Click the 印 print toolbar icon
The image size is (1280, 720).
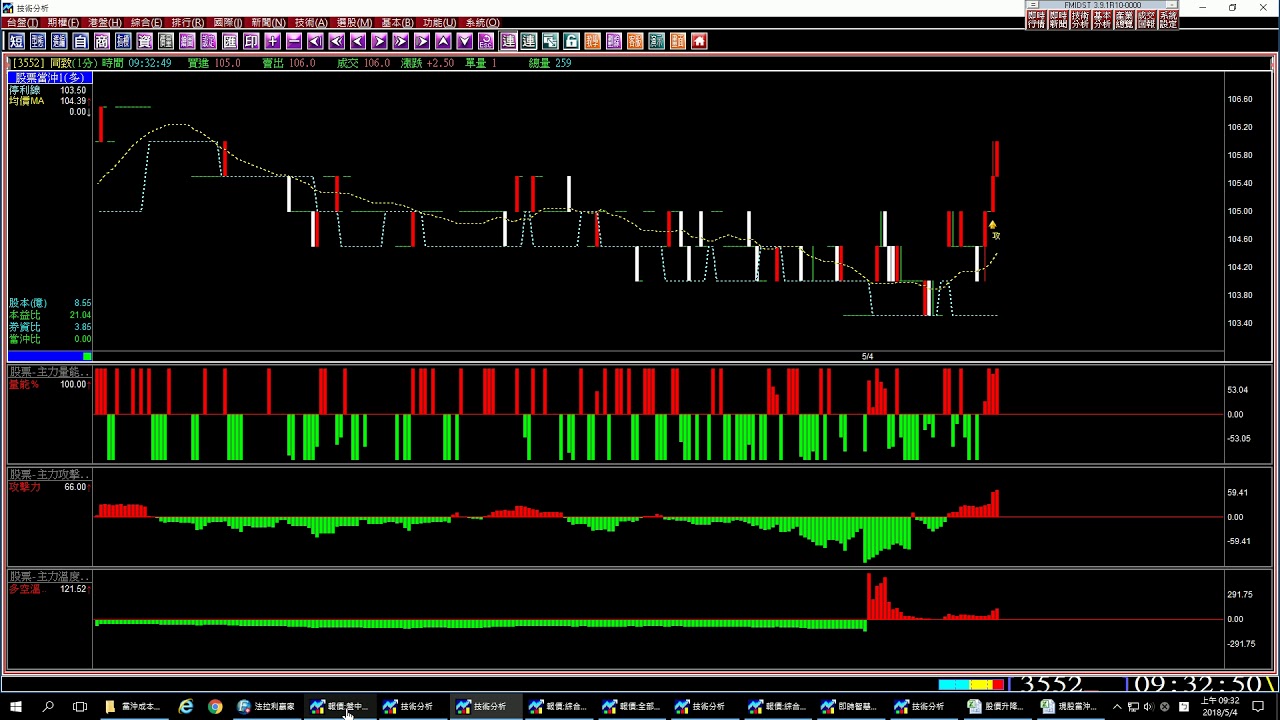point(251,41)
